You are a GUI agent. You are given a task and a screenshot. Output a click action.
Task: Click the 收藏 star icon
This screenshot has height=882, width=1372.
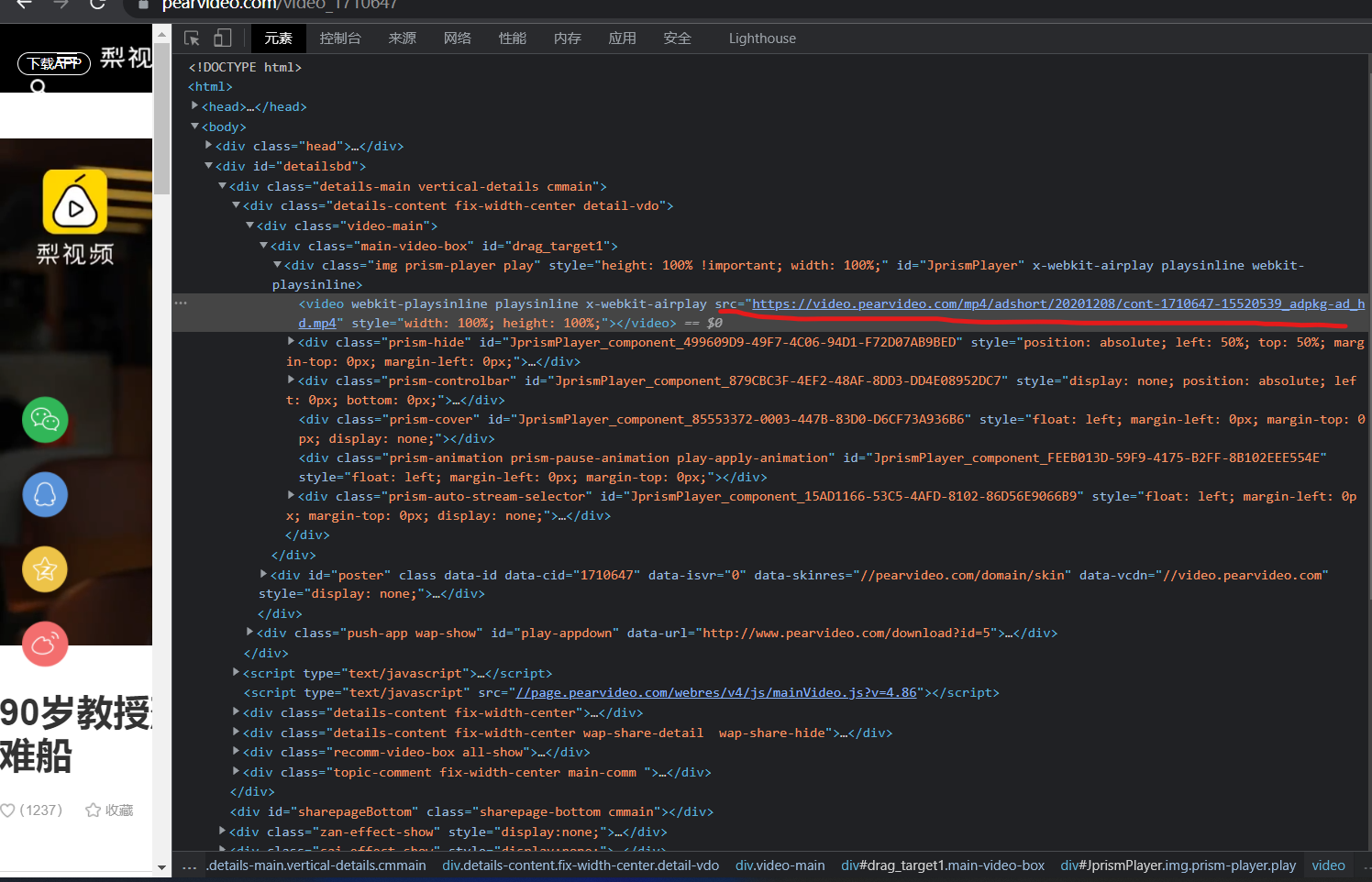pyautogui.click(x=93, y=810)
